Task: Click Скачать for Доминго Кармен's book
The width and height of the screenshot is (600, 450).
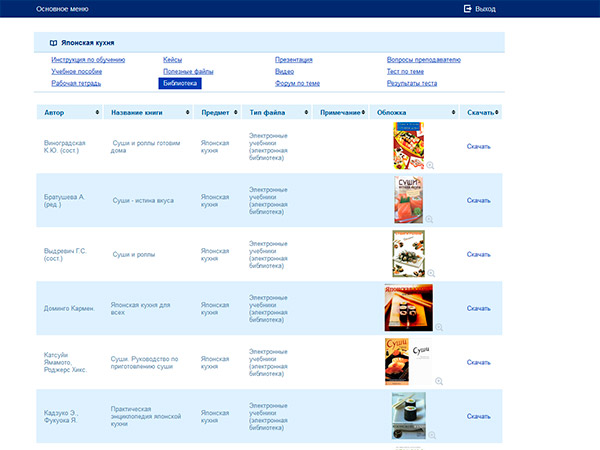Action: (x=478, y=308)
